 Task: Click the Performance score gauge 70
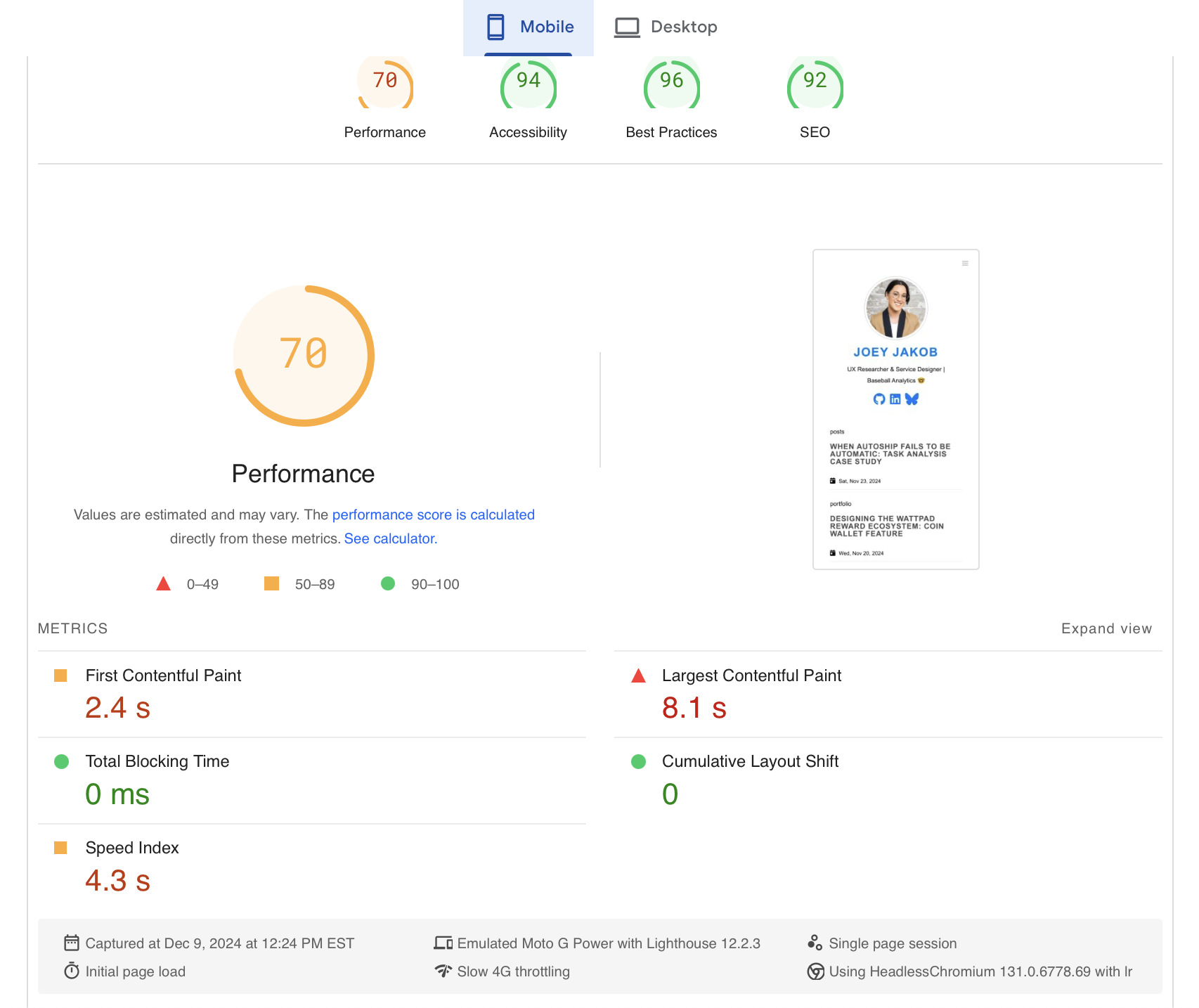click(x=385, y=85)
